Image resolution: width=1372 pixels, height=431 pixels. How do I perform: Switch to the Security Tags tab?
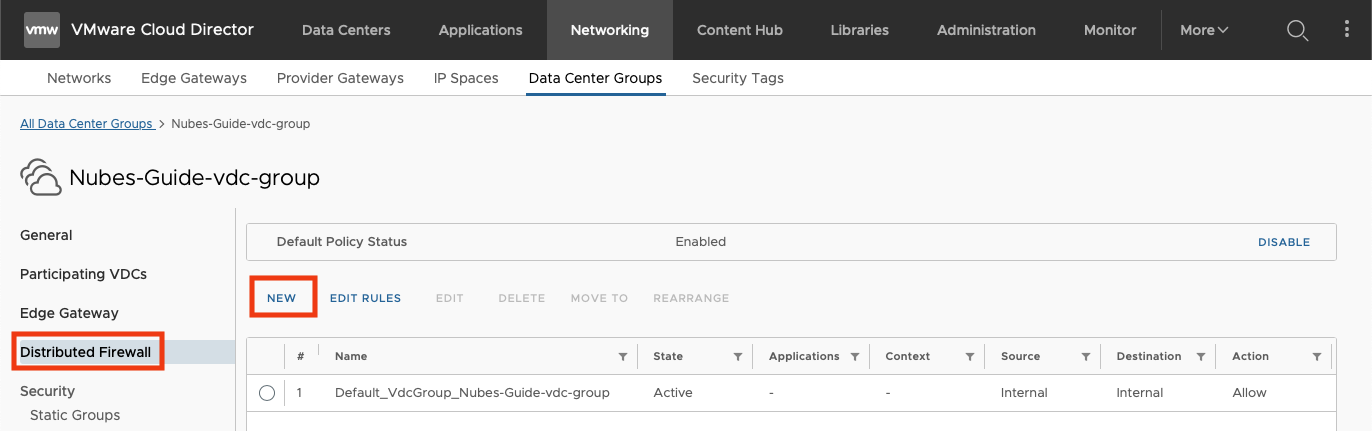pos(738,78)
